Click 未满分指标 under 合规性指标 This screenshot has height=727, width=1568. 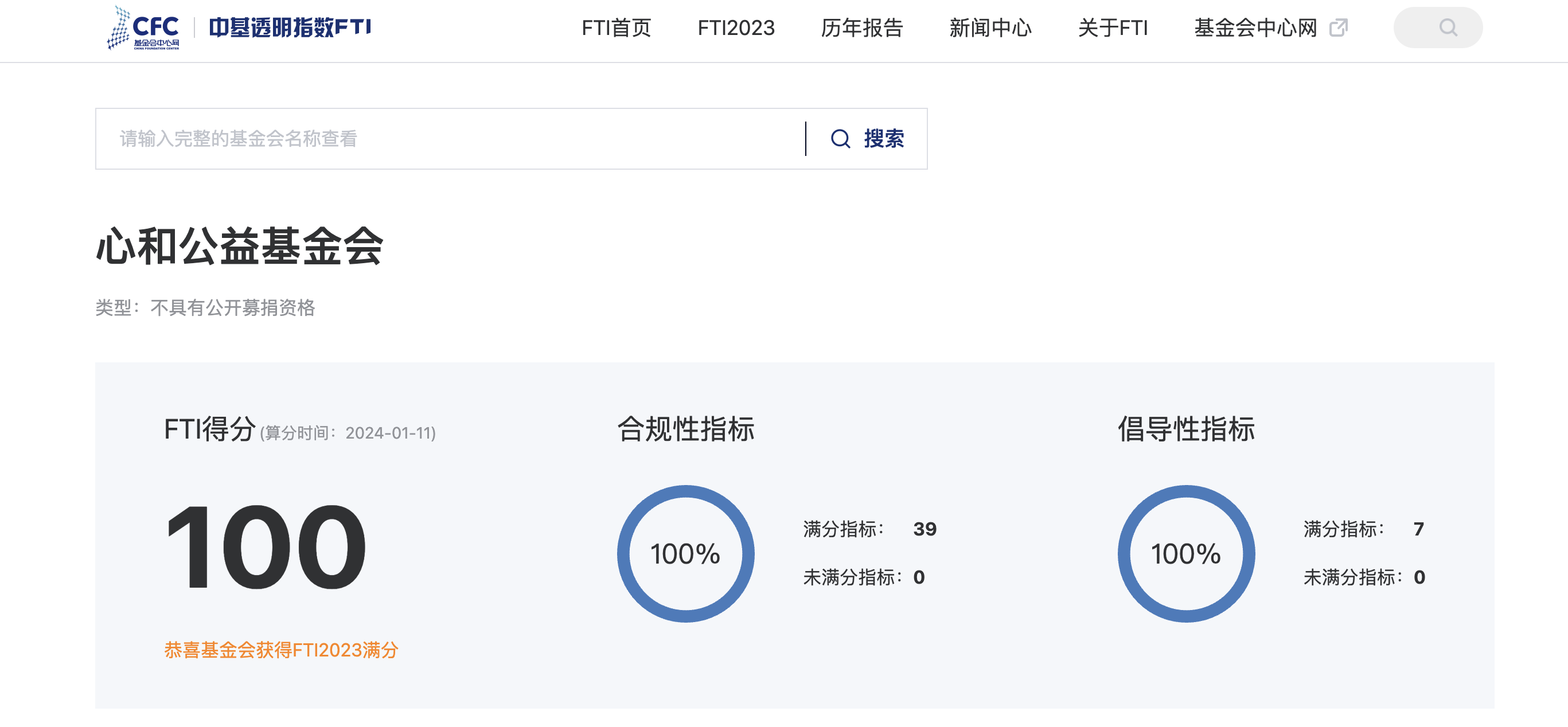(863, 577)
